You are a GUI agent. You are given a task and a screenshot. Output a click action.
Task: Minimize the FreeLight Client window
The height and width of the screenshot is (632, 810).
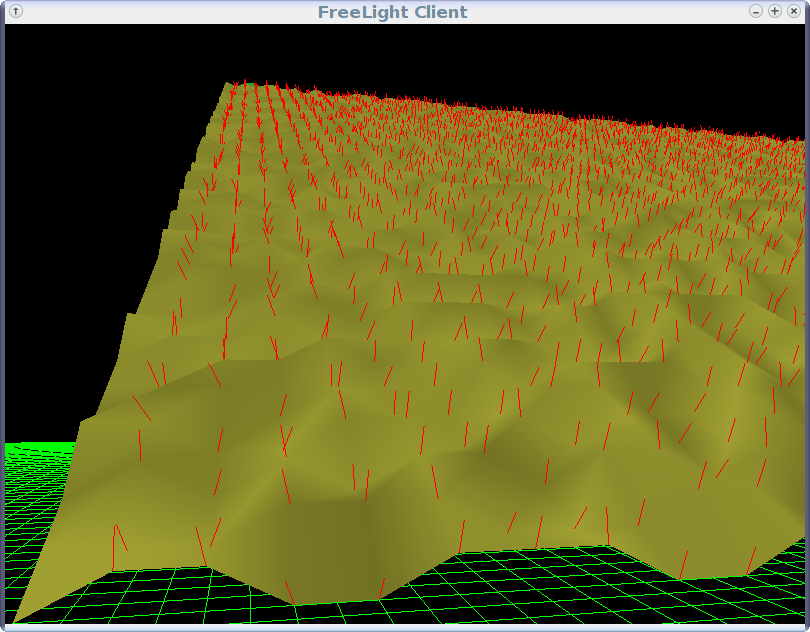[x=756, y=11]
